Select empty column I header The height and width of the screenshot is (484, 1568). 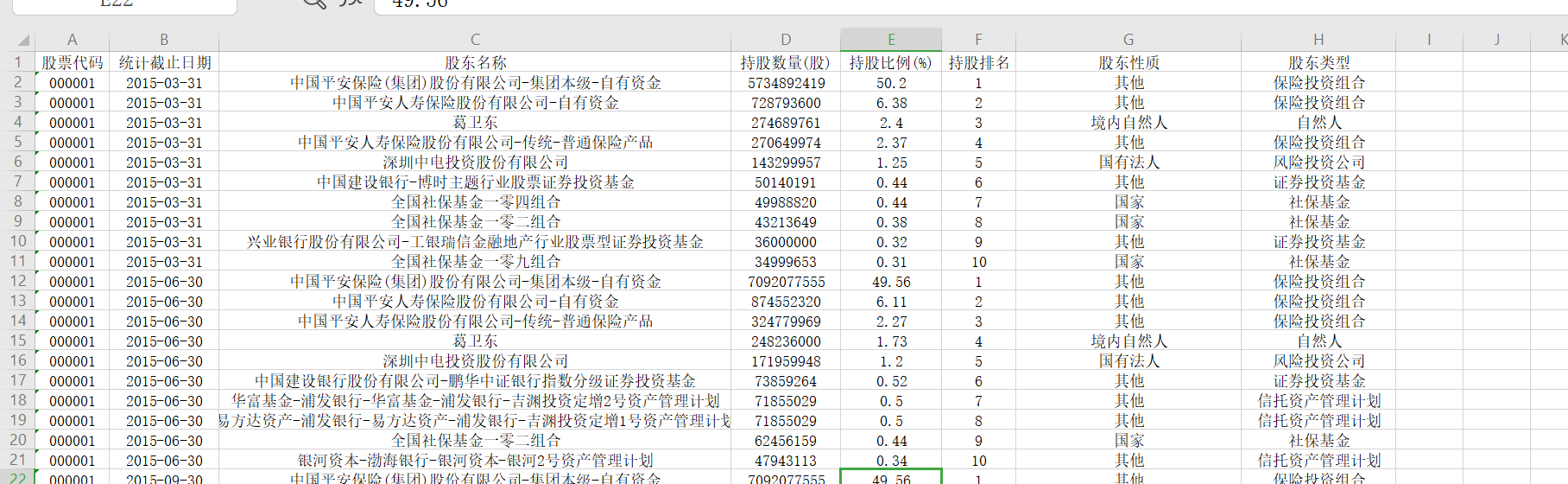click(1429, 40)
